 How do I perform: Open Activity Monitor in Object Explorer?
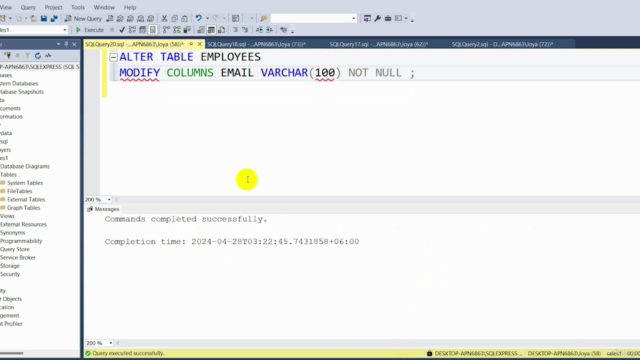(48, 56)
